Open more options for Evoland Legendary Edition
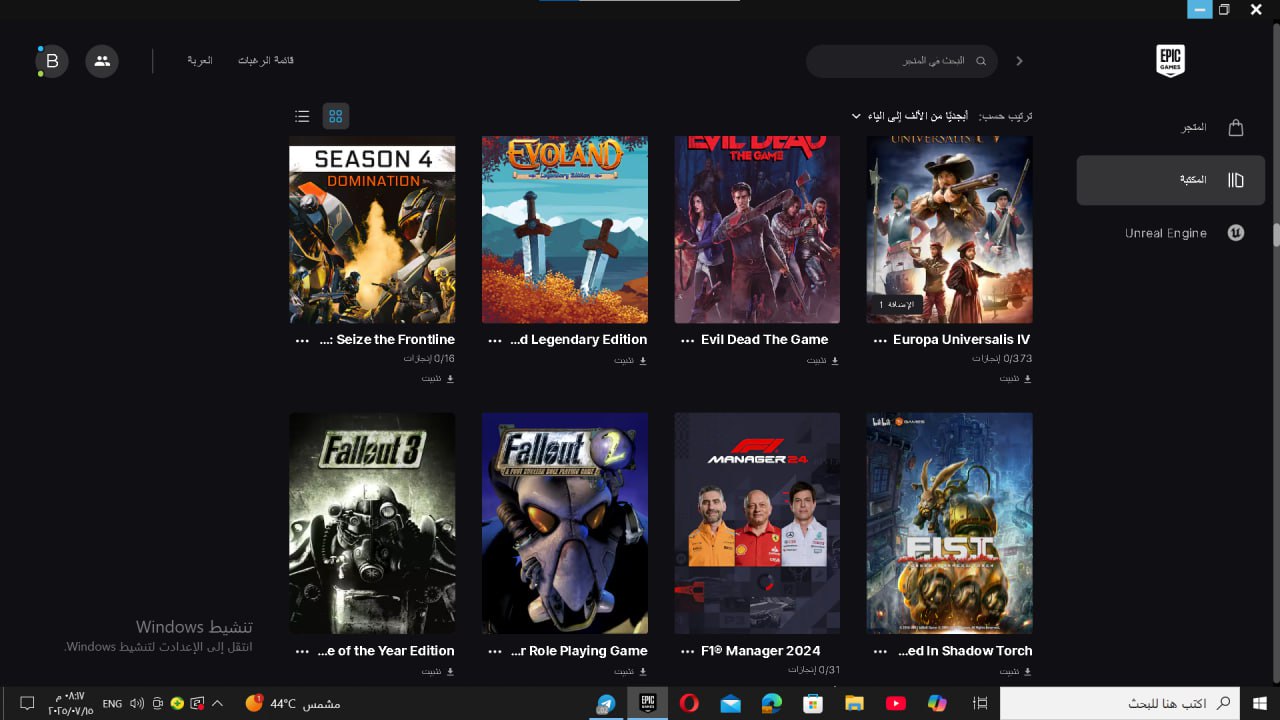Image resolution: width=1280 pixels, height=720 pixels. pos(495,340)
